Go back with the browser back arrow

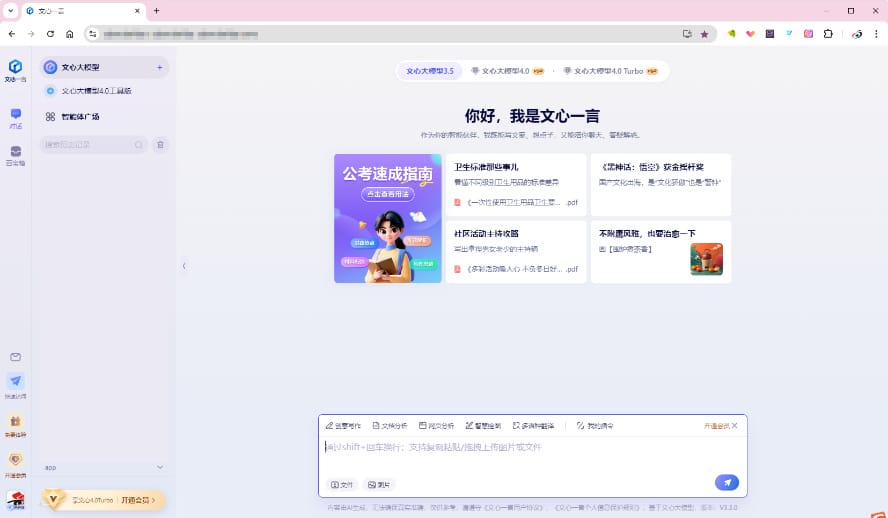click(x=12, y=34)
